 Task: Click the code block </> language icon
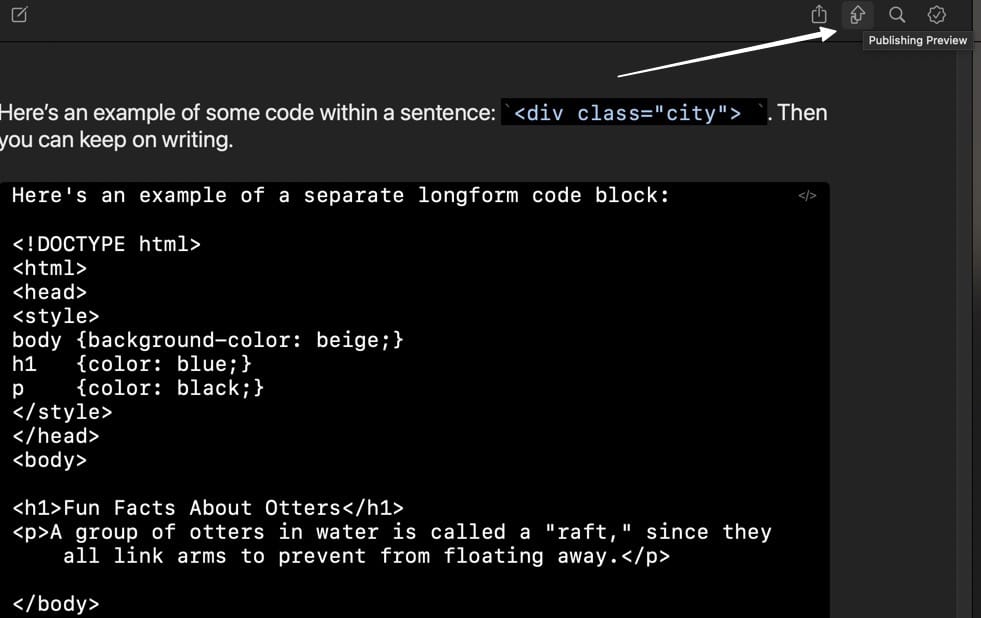(807, 196)
